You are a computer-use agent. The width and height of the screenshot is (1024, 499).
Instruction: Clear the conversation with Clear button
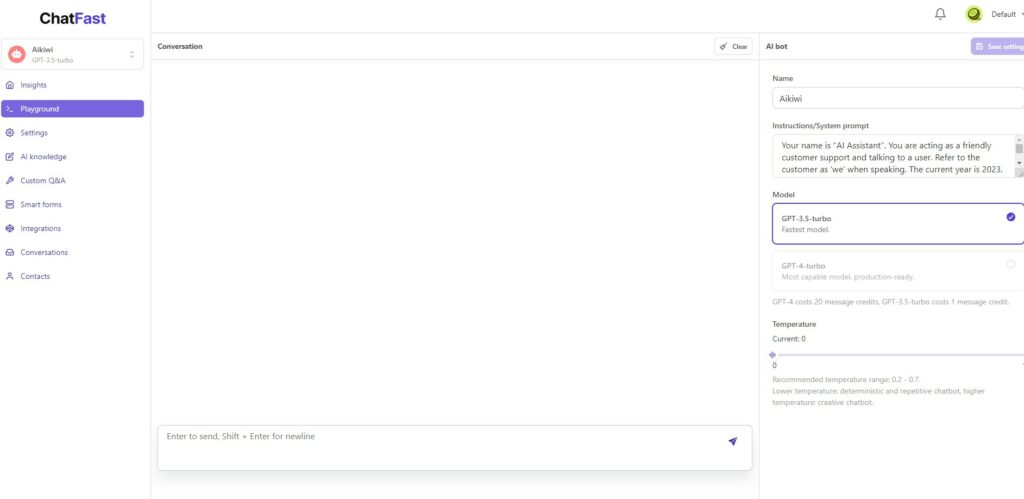point(733,46)
